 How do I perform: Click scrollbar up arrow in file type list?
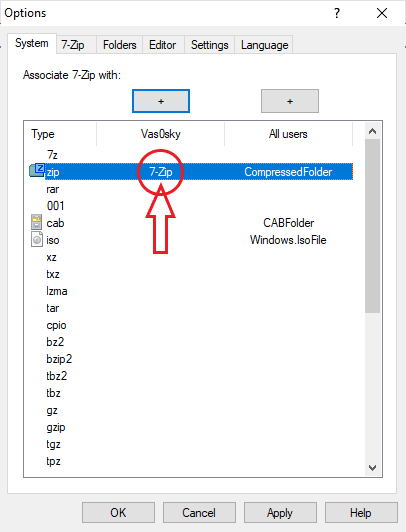[x=372, y=131]
